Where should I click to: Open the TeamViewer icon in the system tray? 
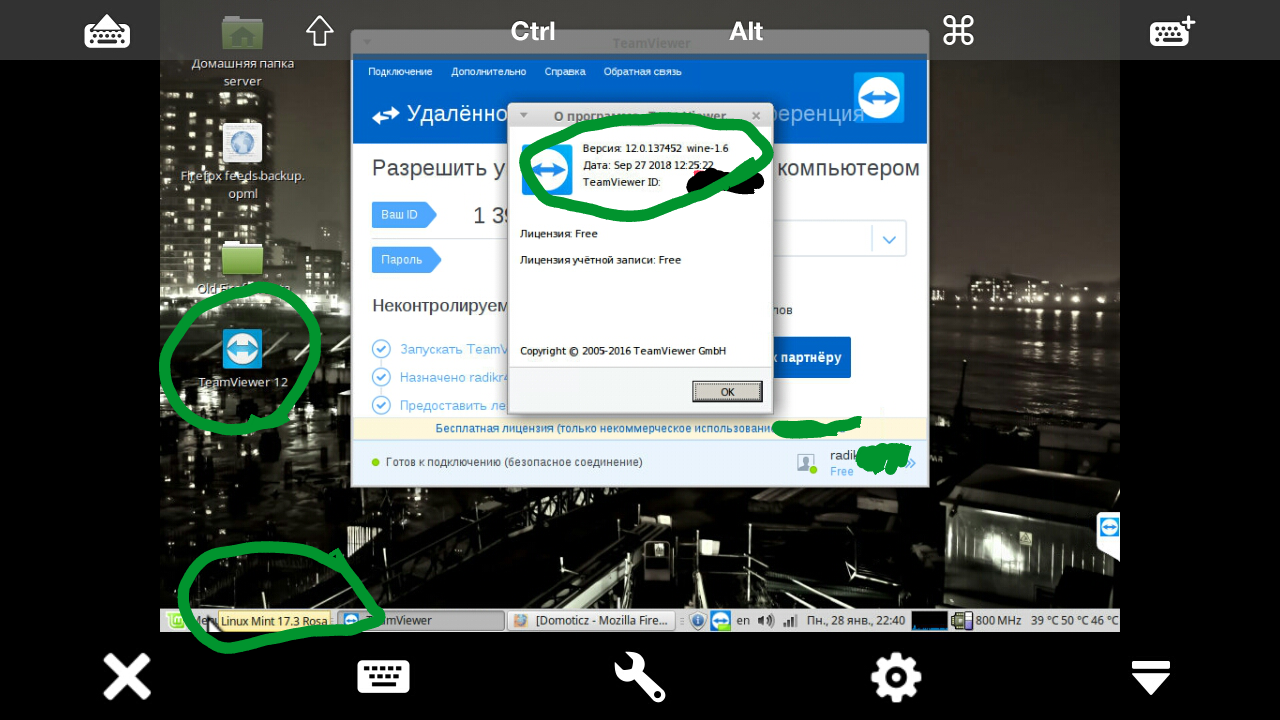pos(720,621)
